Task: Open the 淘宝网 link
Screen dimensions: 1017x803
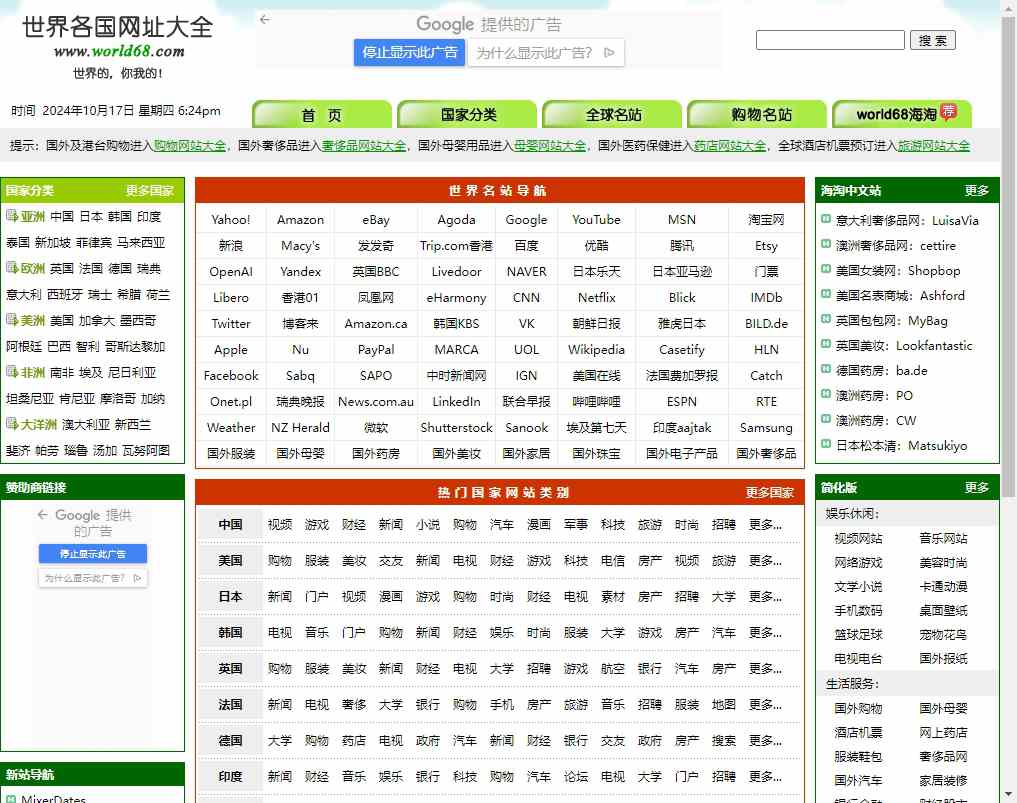Action: click(x=765, y=220)
